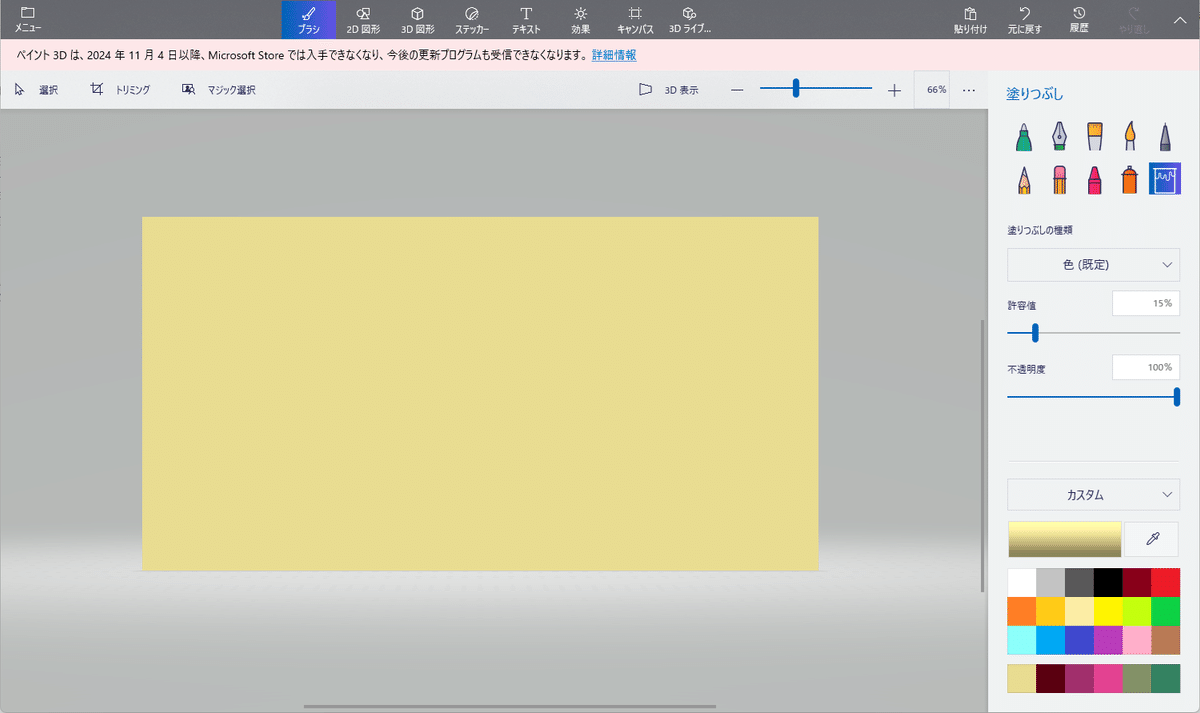The image size is (1200, 713).
Task: Pick the light gray color swatch
Action: click(1051, 582)
